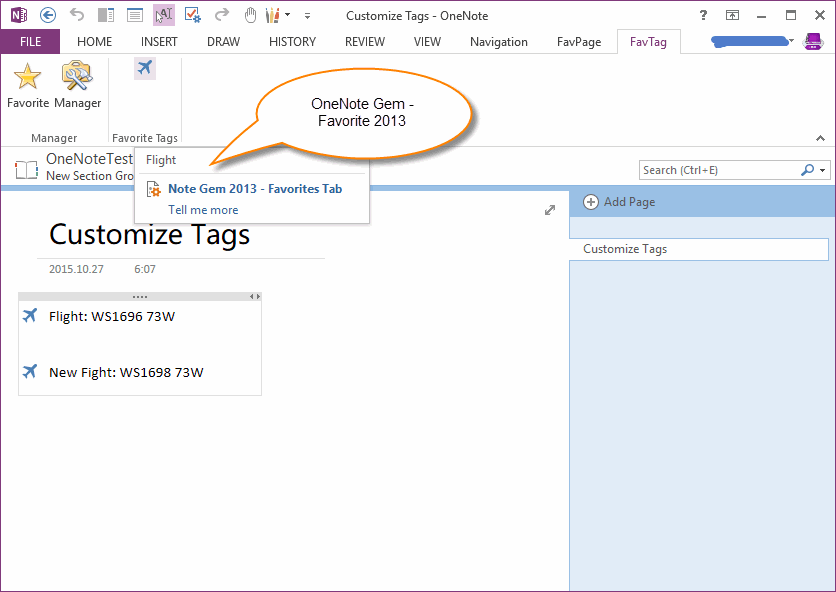Click Tell me more link

pos(203,210)
